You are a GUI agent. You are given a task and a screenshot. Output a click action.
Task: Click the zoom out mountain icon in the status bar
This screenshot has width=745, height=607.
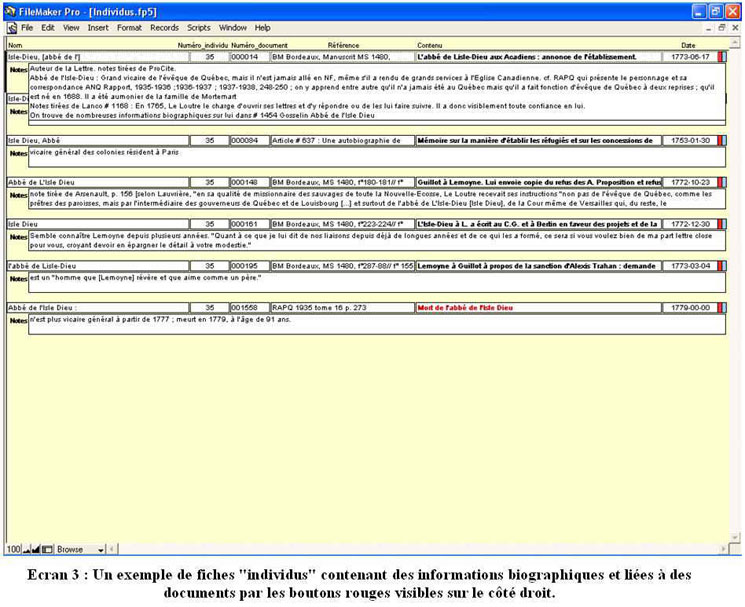point(27,550)
